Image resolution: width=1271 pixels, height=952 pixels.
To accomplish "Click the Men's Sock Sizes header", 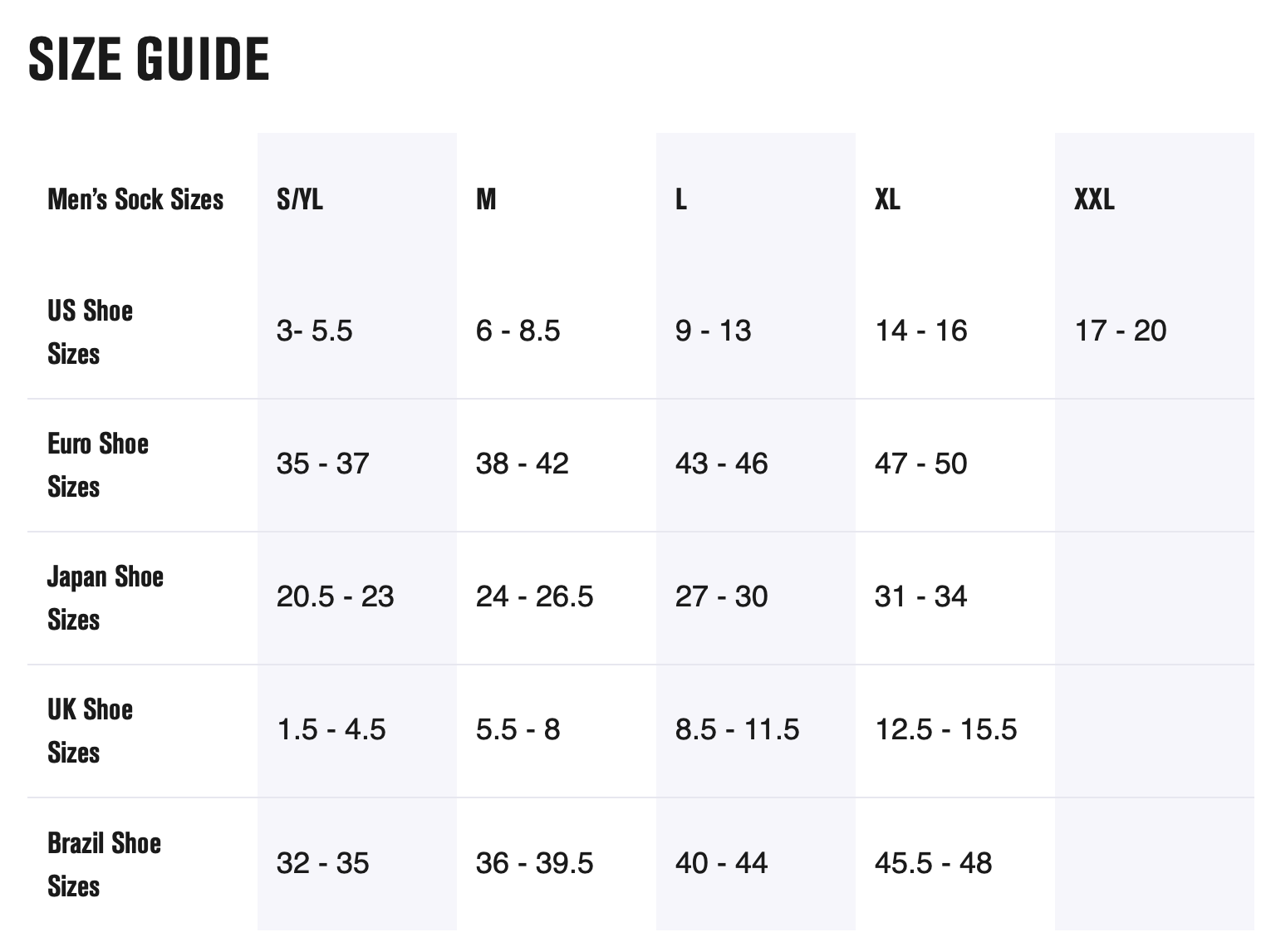I will (x=135, y=199).
